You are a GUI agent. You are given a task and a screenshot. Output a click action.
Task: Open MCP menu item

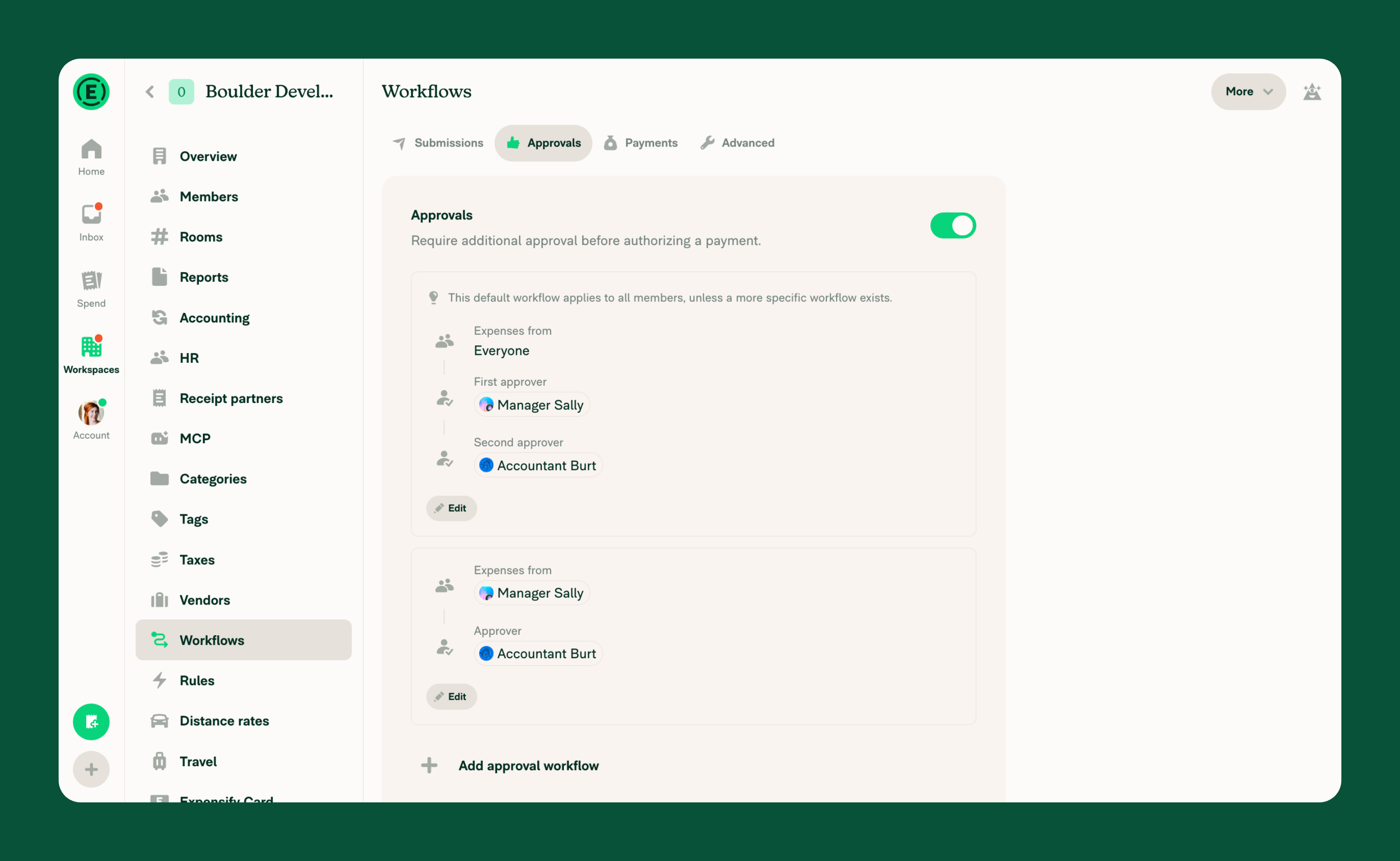(243, 438)
